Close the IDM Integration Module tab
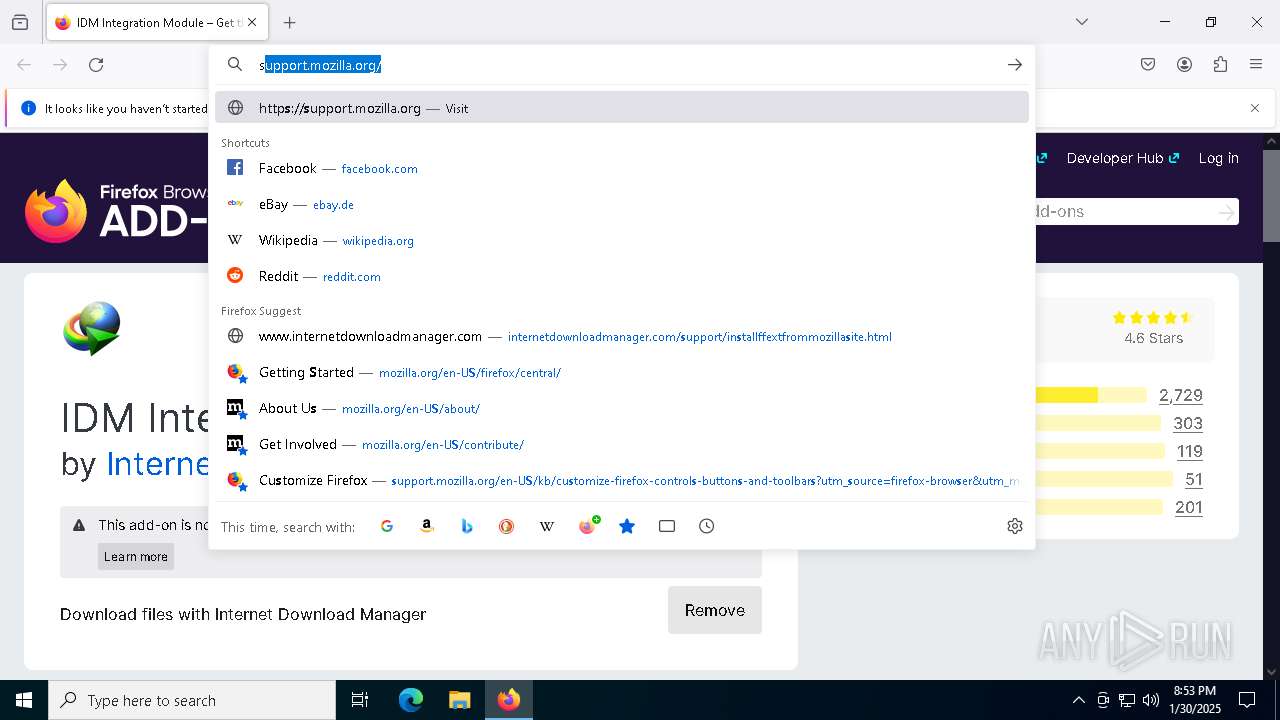 coord(252,22)
